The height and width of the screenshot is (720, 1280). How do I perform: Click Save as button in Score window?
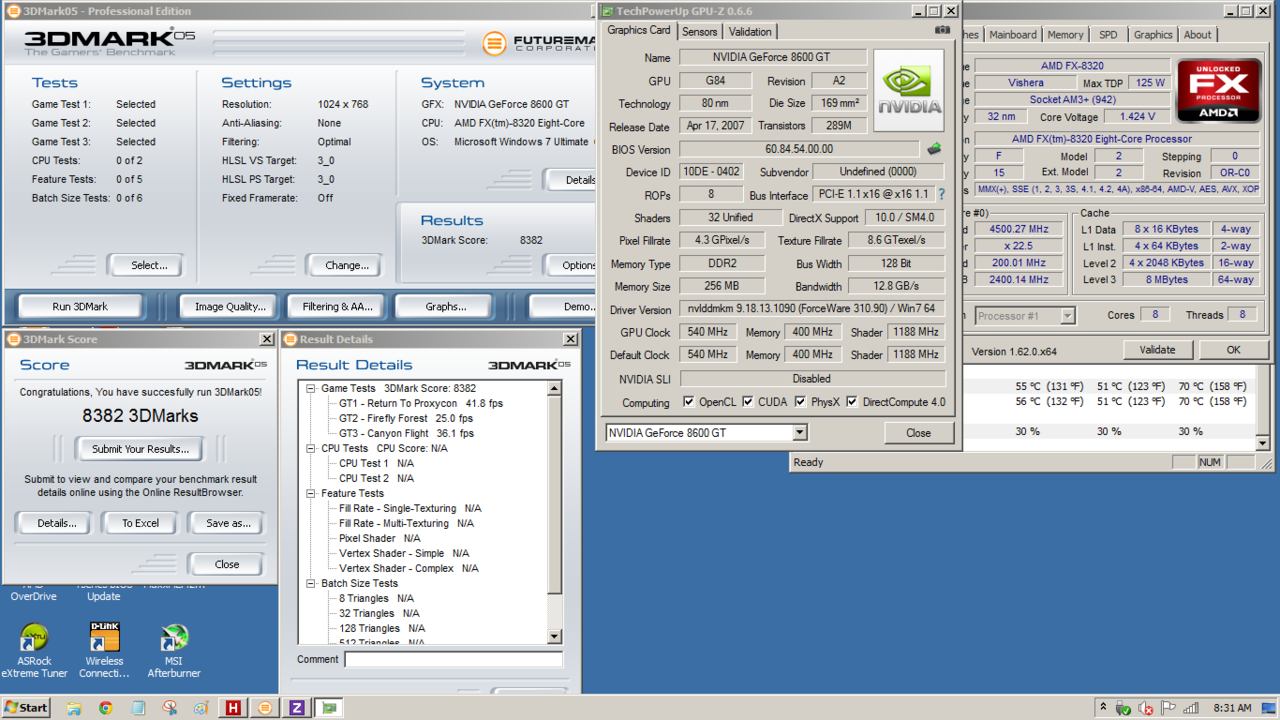228,523
